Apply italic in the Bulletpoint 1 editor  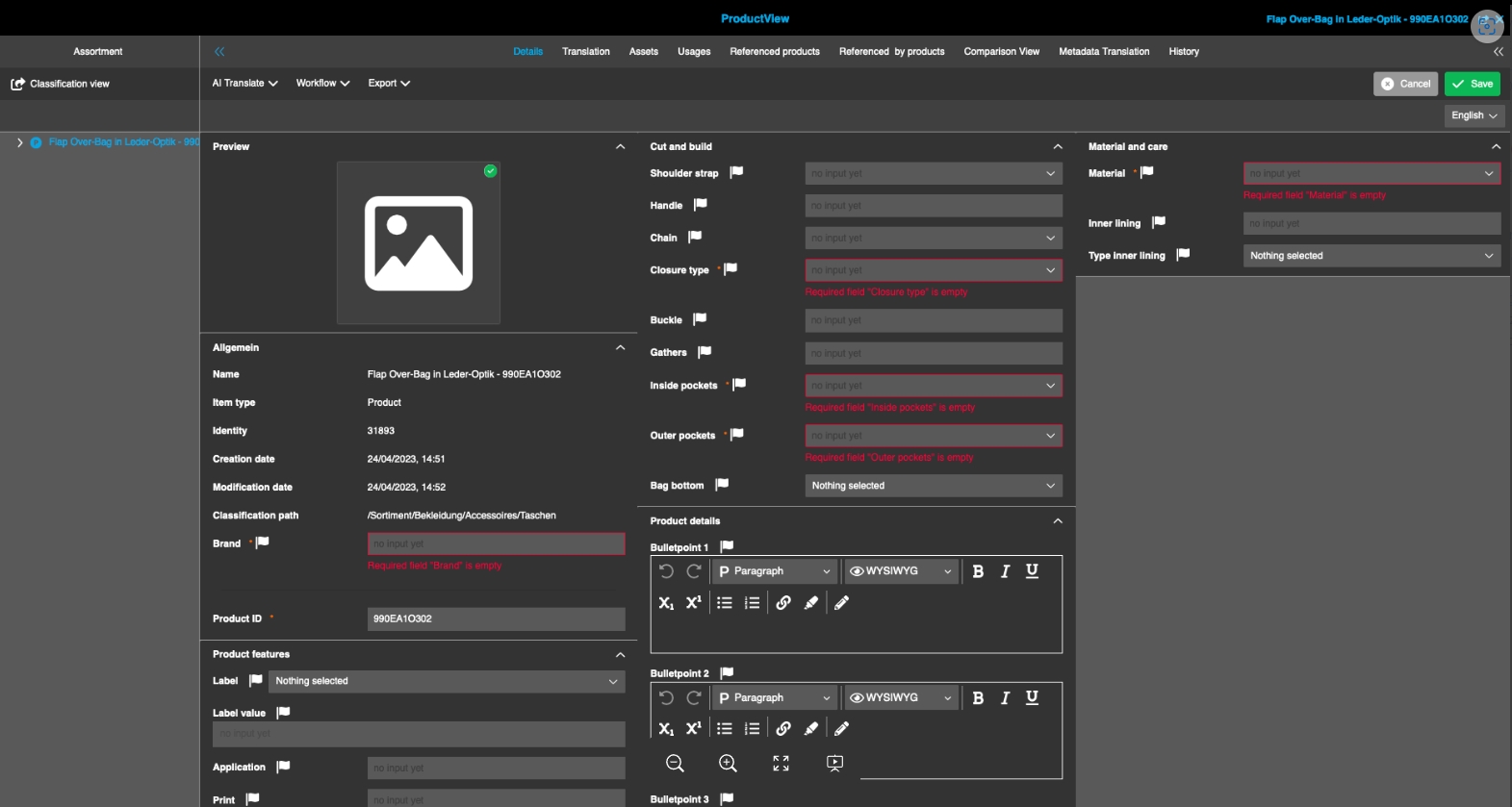(1005, 571)
